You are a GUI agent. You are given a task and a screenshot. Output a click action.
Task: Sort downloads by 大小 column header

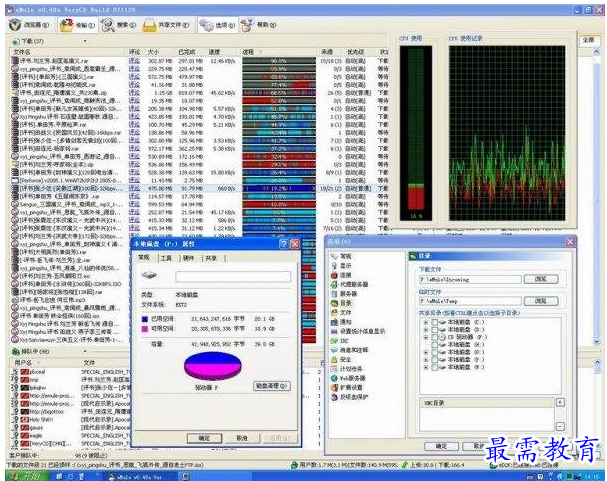point(161,52)
